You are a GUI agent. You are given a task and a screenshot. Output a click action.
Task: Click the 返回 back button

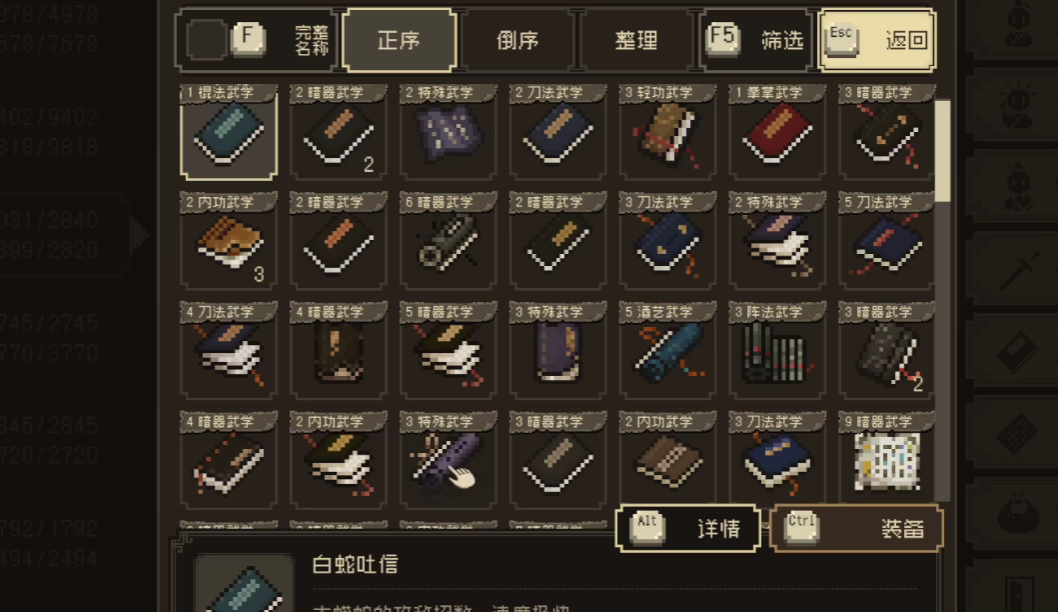pyautogui.click(x=876, y=40)
